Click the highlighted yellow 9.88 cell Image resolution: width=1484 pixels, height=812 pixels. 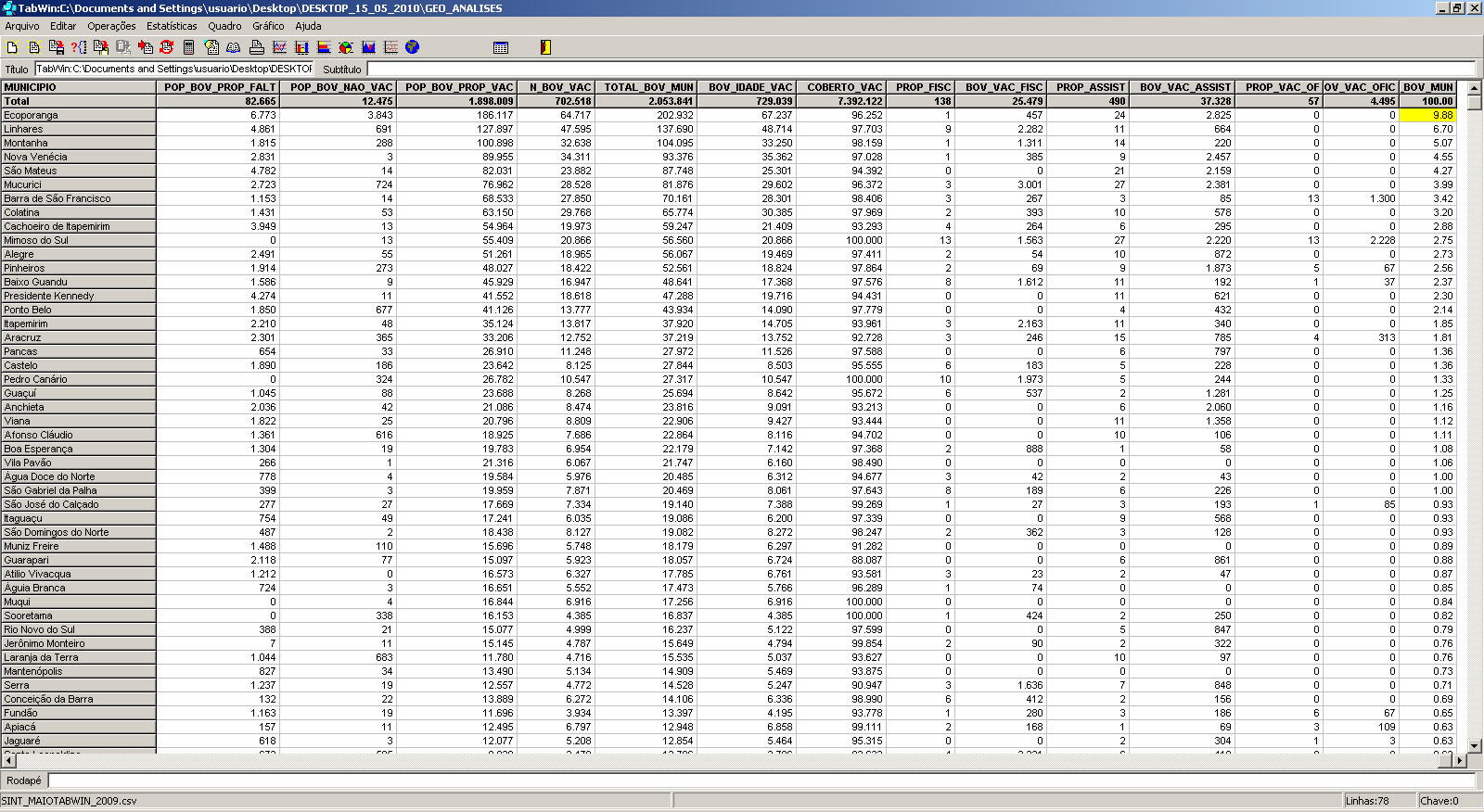coord(1427,115)
